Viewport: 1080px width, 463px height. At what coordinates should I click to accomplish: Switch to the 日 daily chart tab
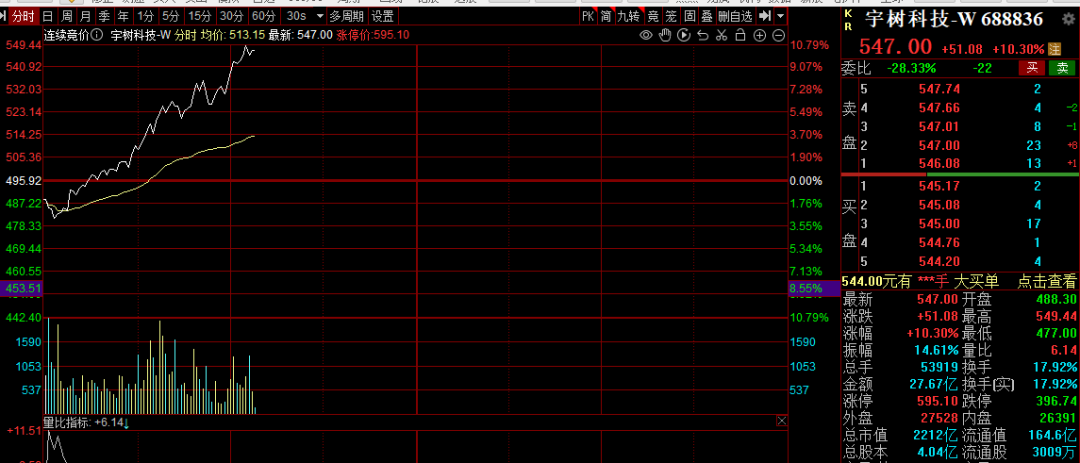tap(48, 16)
